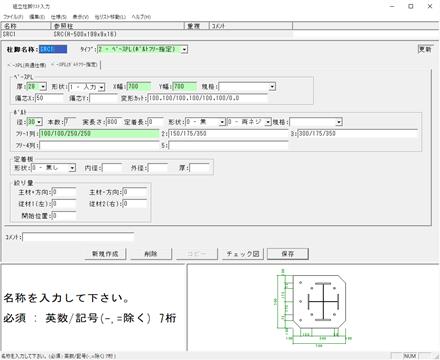Click the 参照柱 column header

pyautogui.click(x=117, y=26)
